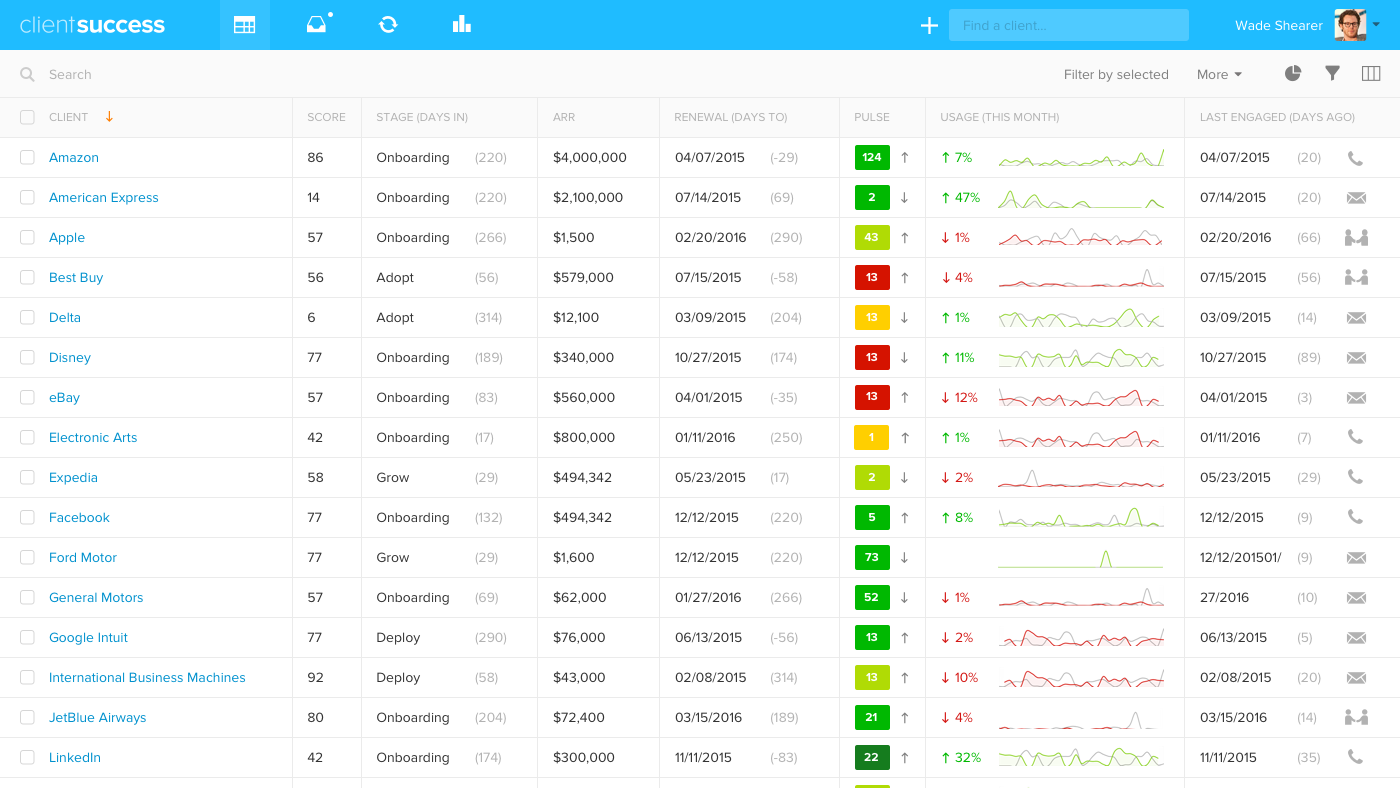Check the checkbox next to Best Buy
The image size is (1400, 788).
click(x=27, y=277)
